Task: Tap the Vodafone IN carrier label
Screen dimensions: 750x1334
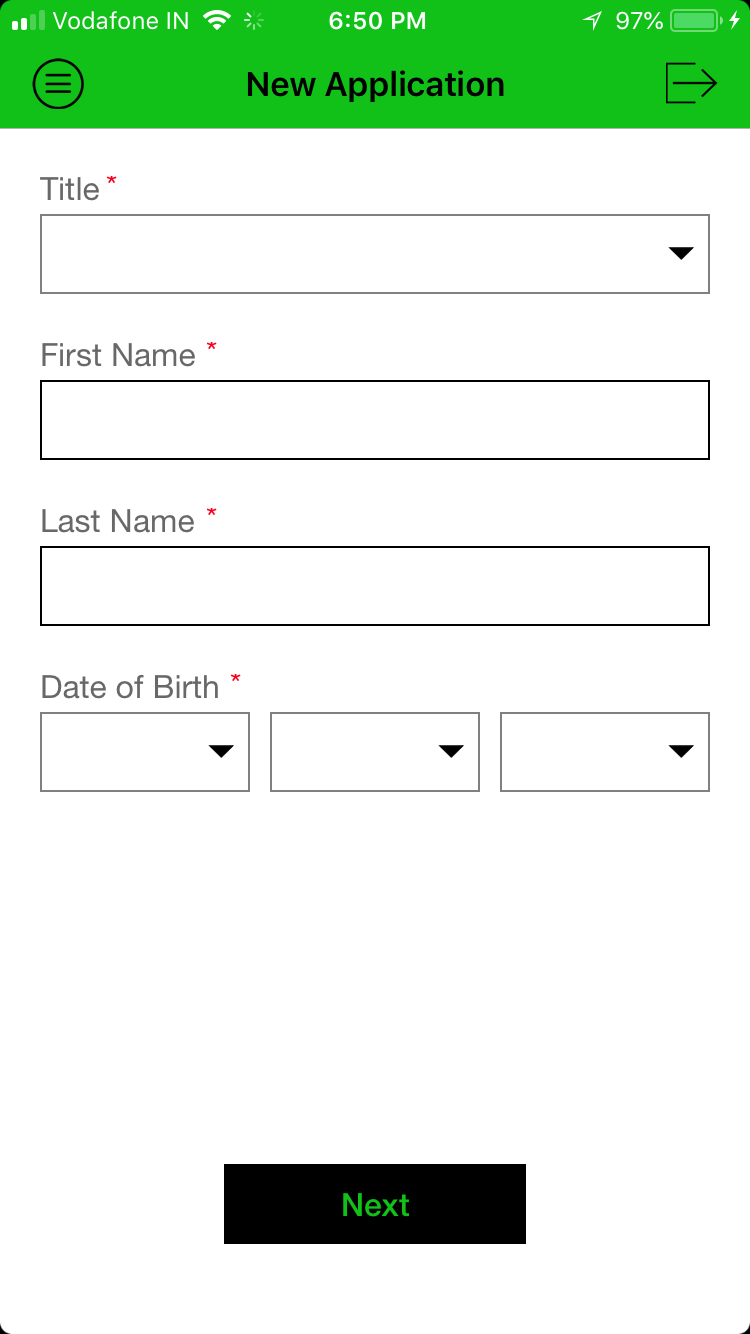Action: click(x=121, y=20)
